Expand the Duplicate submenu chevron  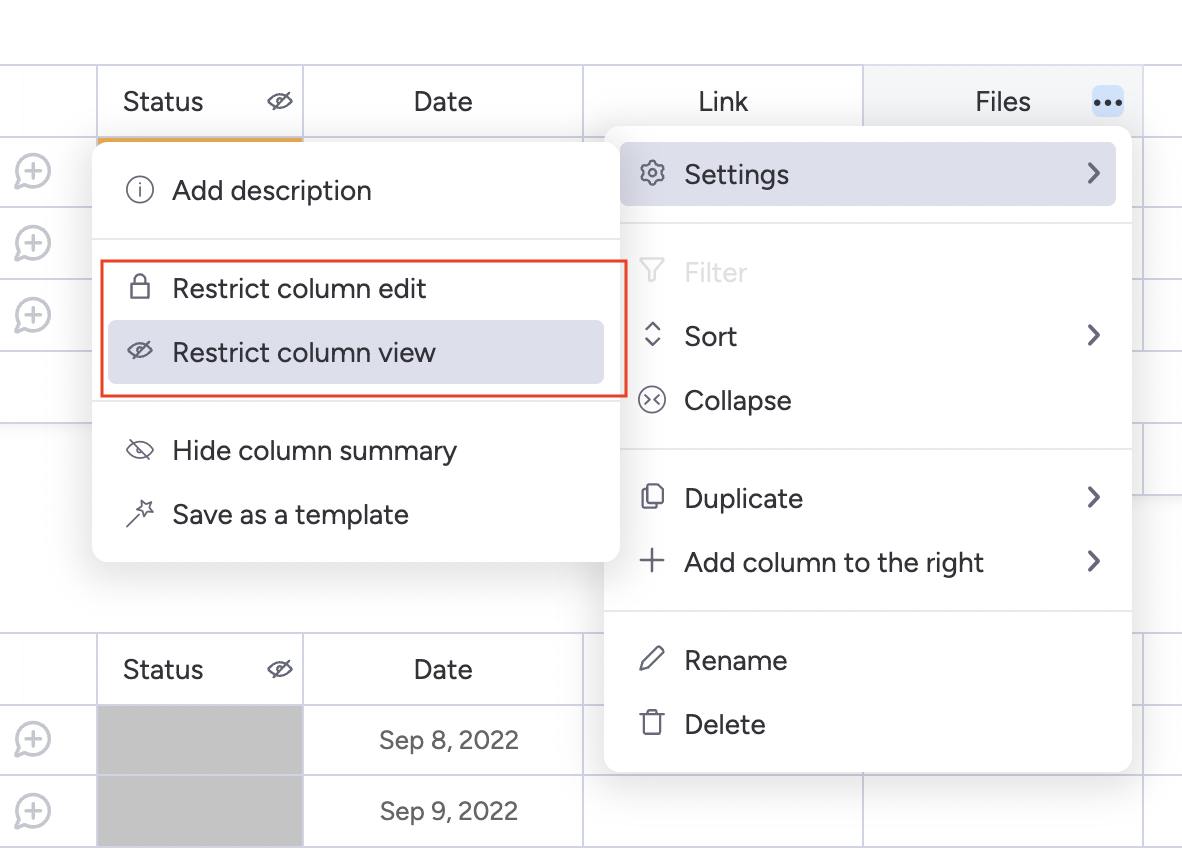click(1093, 498)
